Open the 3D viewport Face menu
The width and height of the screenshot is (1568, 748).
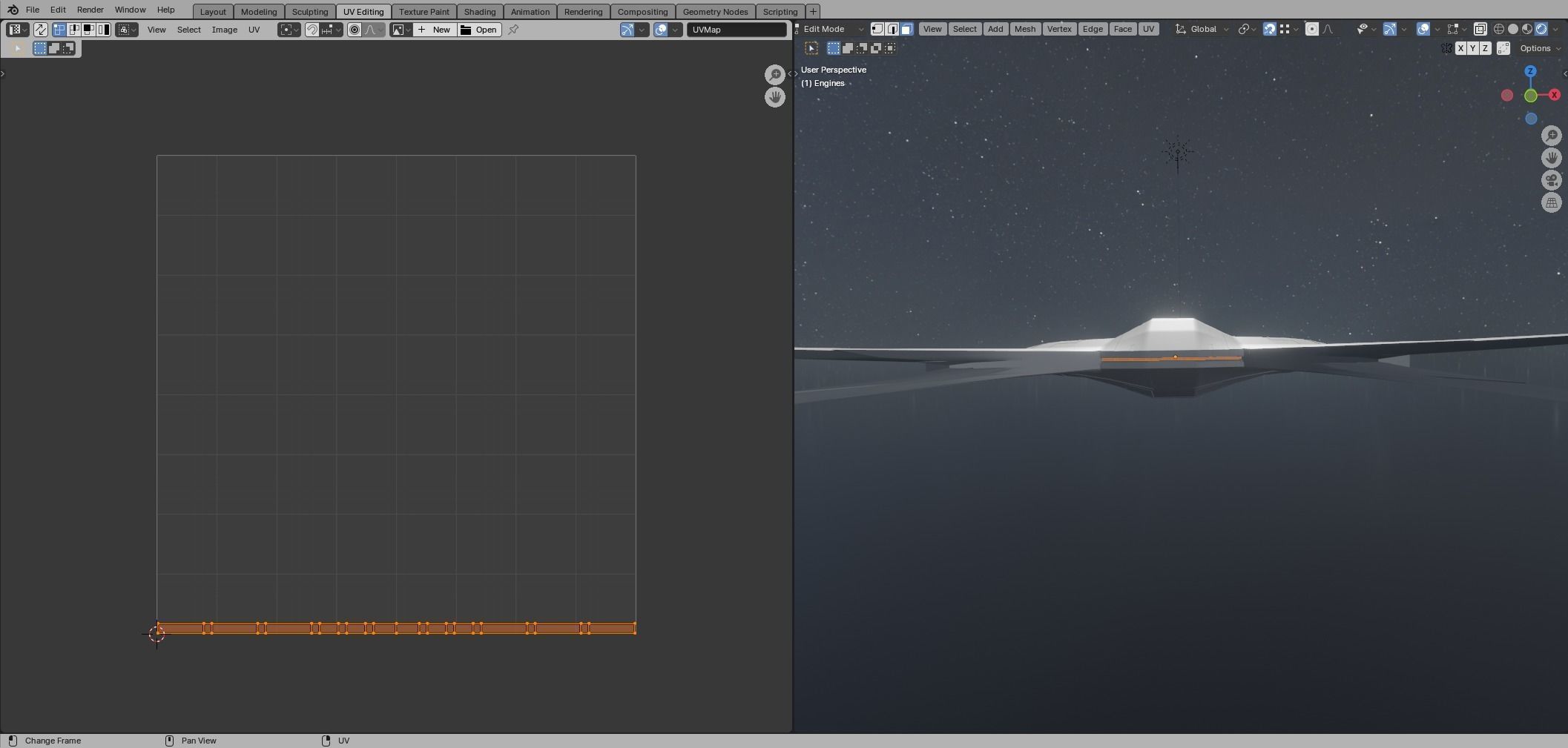pos(1122,29)
